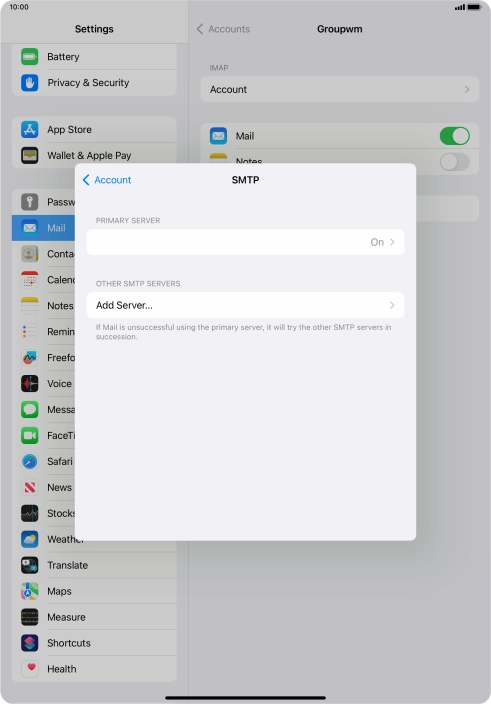Viewport: 491px width, 704px height.
Task: Select the Wallet & Apple Pay icon
Action: click(30, 155)
